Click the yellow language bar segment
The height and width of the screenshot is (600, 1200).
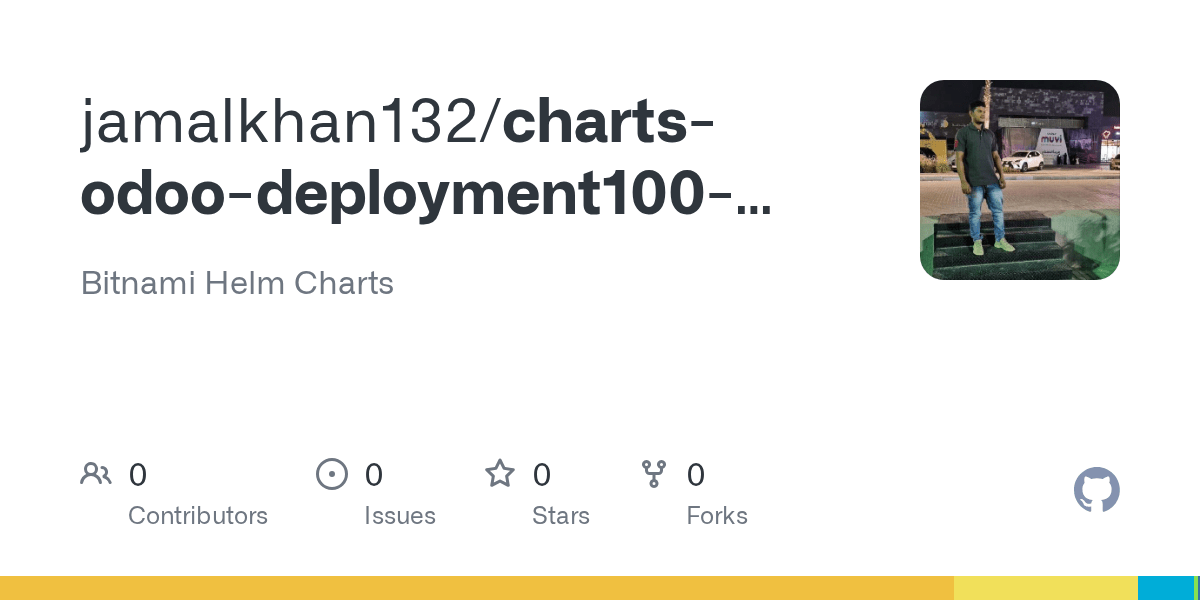pos(1045,588)
